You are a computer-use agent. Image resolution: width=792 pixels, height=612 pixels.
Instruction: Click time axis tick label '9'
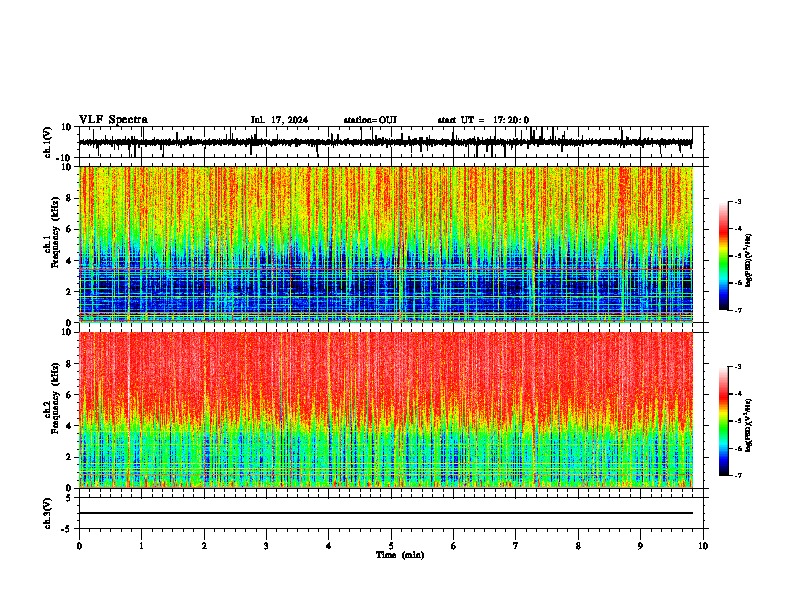click(x=640, y=546)
